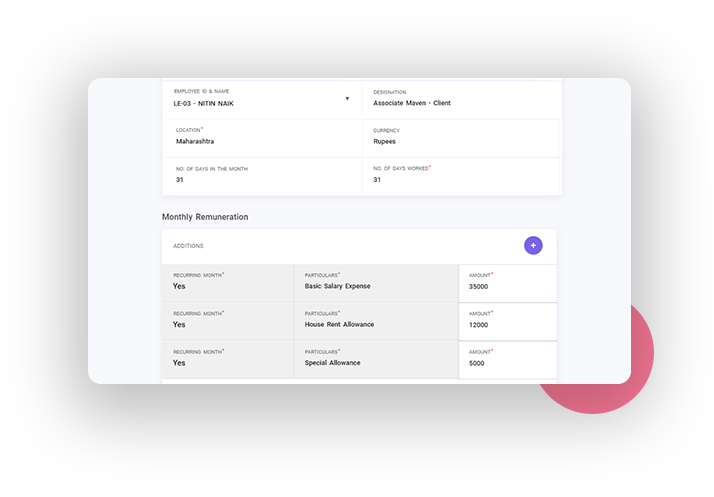Expand the Employee ID & Name dropdown arrow
The height and width of the screenshot is (497, 714).
(347, 99)
